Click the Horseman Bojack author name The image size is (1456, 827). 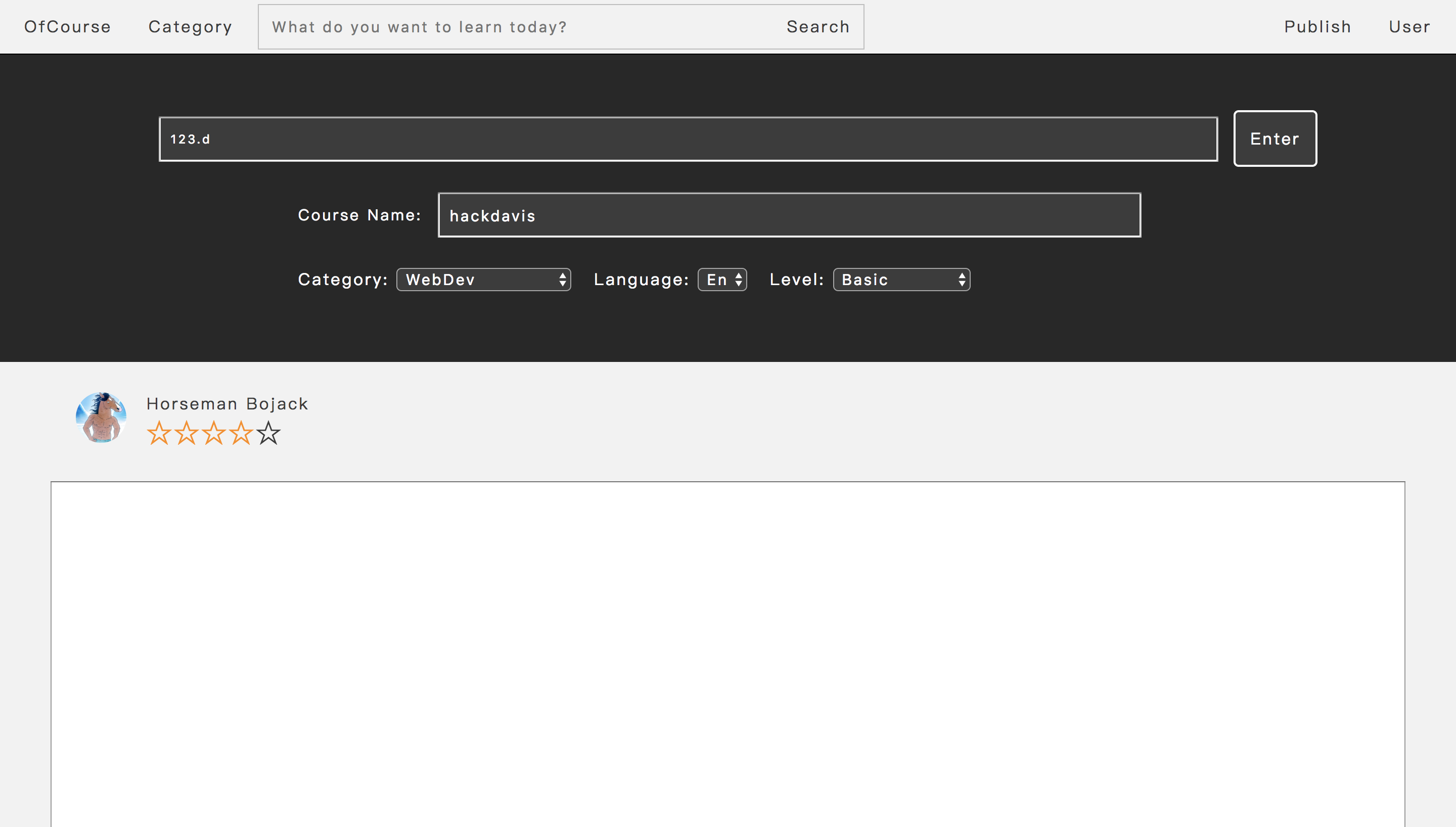coord(227,404)
